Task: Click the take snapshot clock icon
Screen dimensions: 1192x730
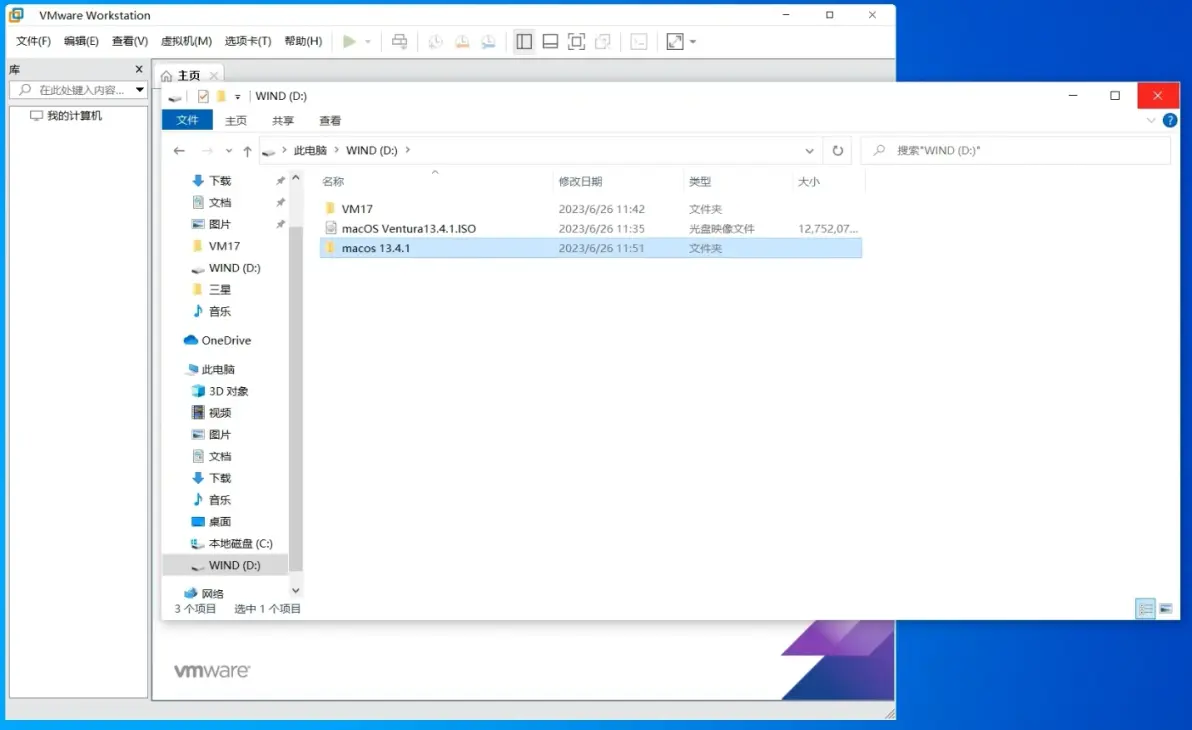Action: coord(436,42)
